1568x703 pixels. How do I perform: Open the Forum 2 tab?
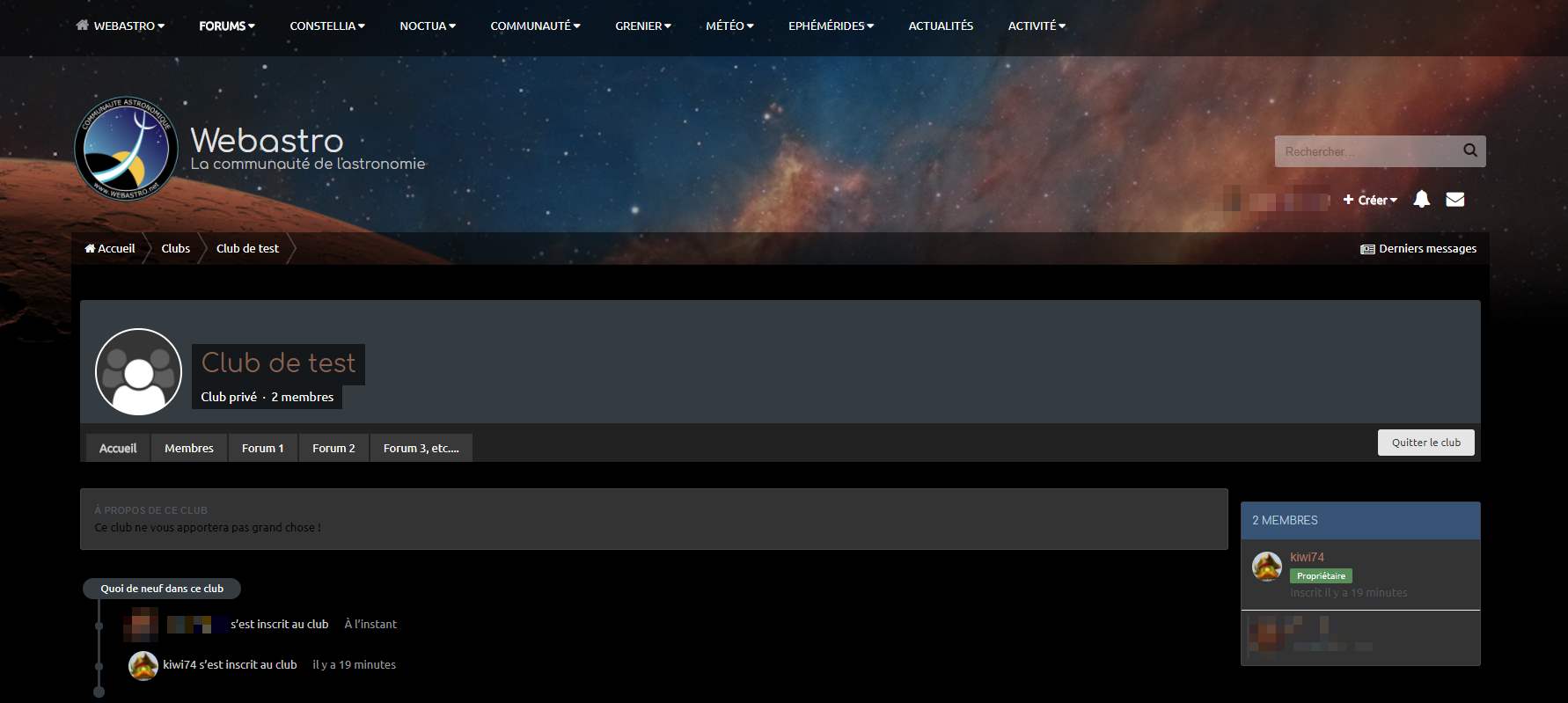click(x=334, y=448)
